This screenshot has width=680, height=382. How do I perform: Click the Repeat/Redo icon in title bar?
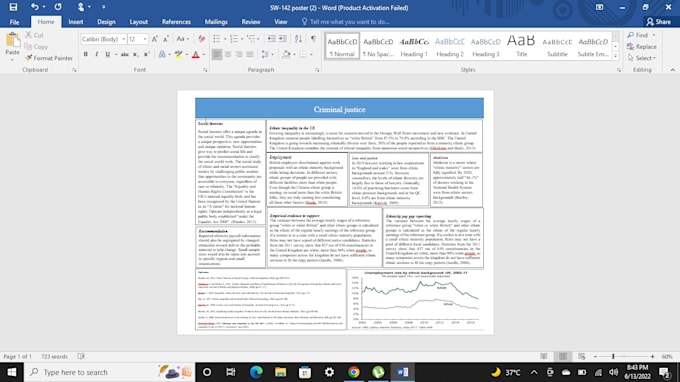click(x=58, y=7)
